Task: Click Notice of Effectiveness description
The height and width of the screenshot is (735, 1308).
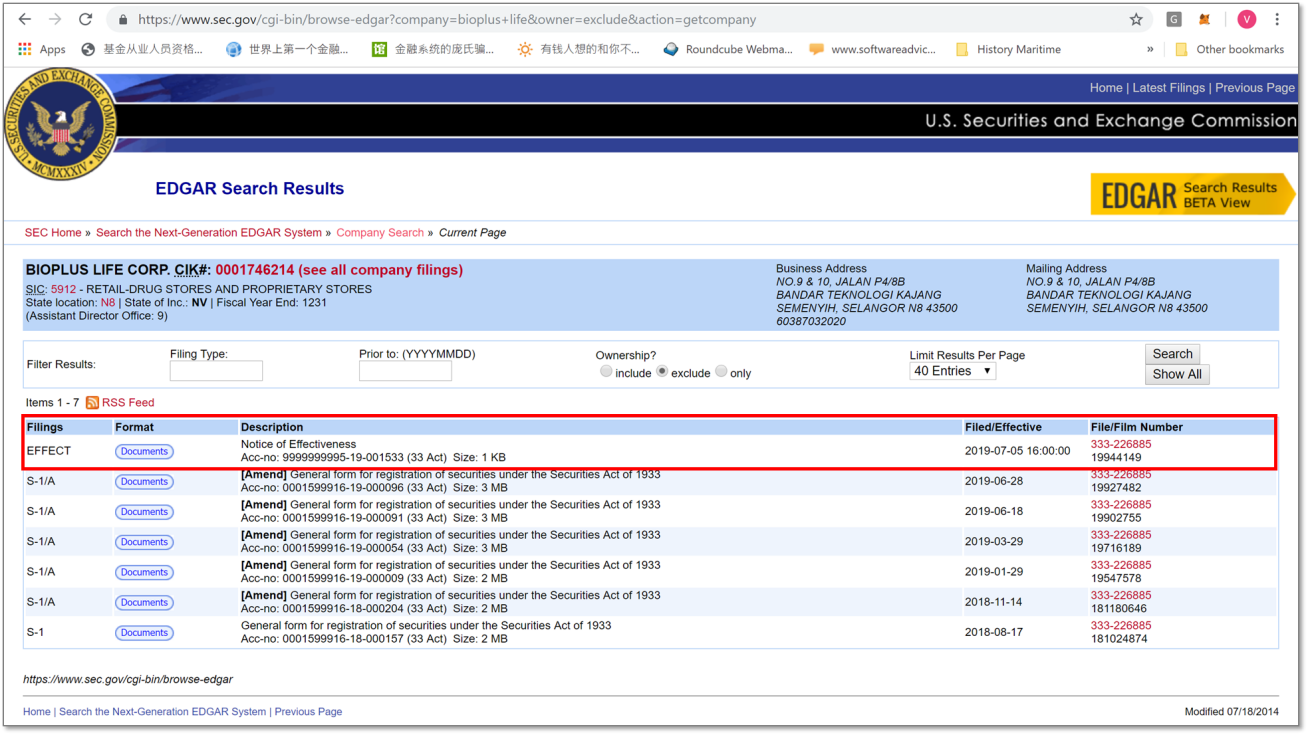Action: (x=298, y=444)
